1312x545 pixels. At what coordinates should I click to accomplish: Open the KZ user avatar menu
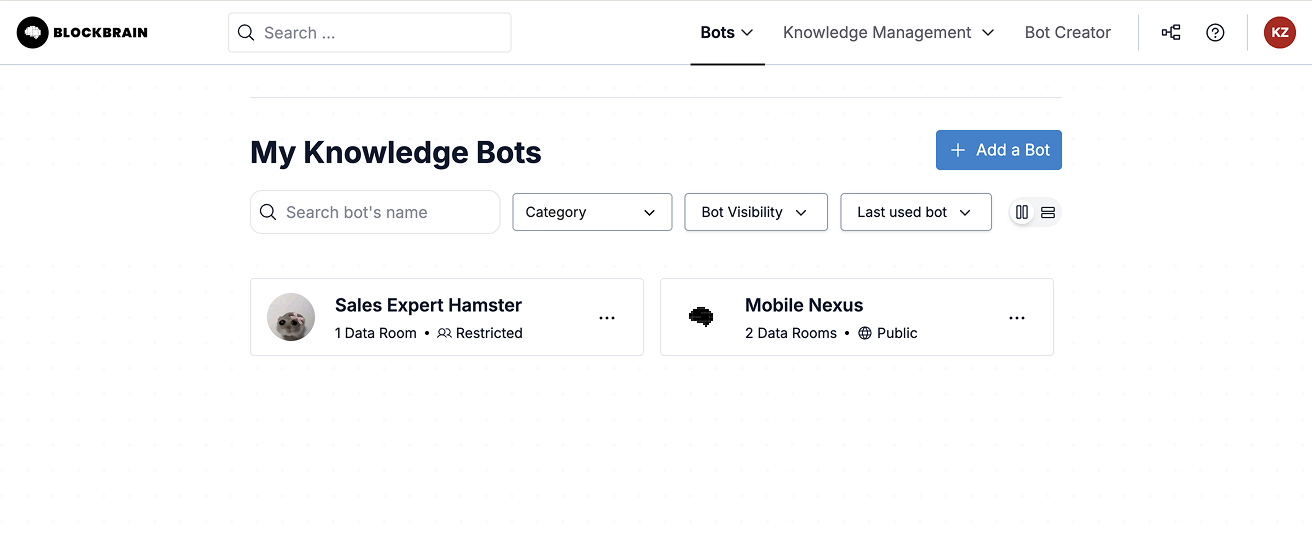1279,33
